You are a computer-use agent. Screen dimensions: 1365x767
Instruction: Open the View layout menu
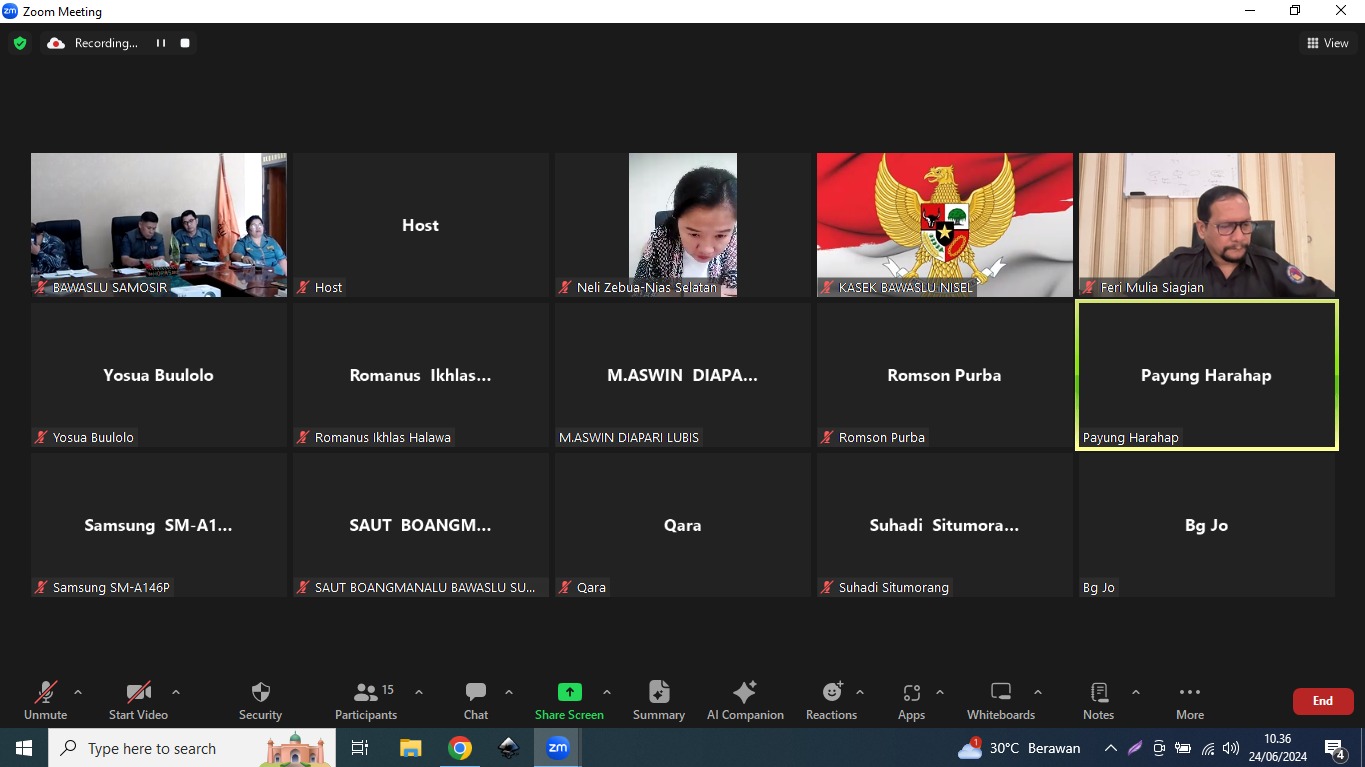pos(1327,43)
